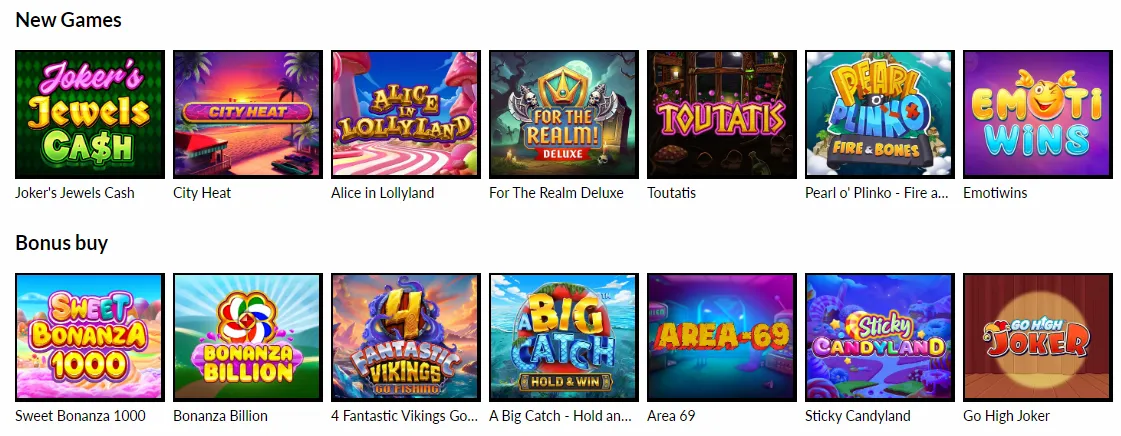Select the "Bonus buy" section heading
The image size is (1121, 436).
(61, 243)
